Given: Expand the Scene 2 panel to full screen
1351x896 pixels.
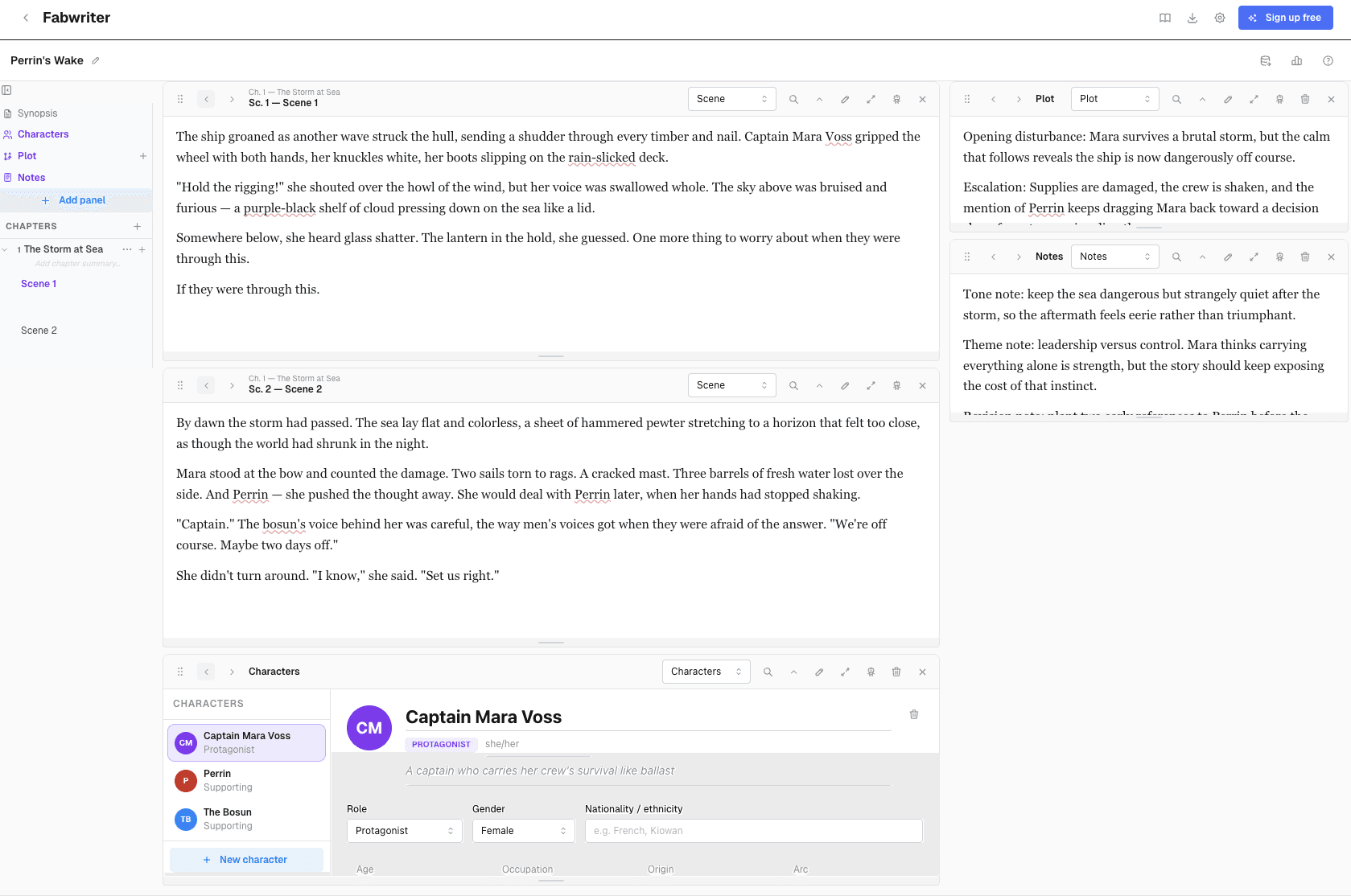Looking at the screenshot, I should coord(871,385).
